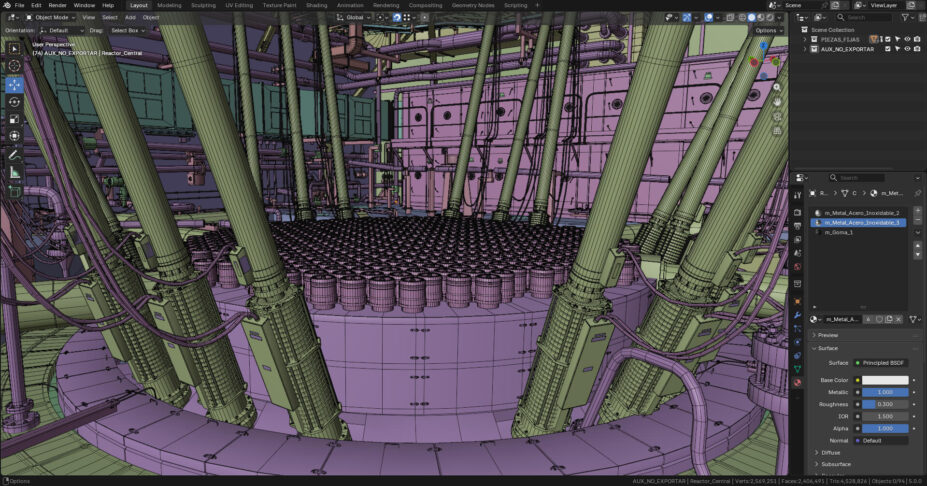This screenshot has height=486, width=927.
Task: Toggle snapping magnet in header
Action: [397, 17]
